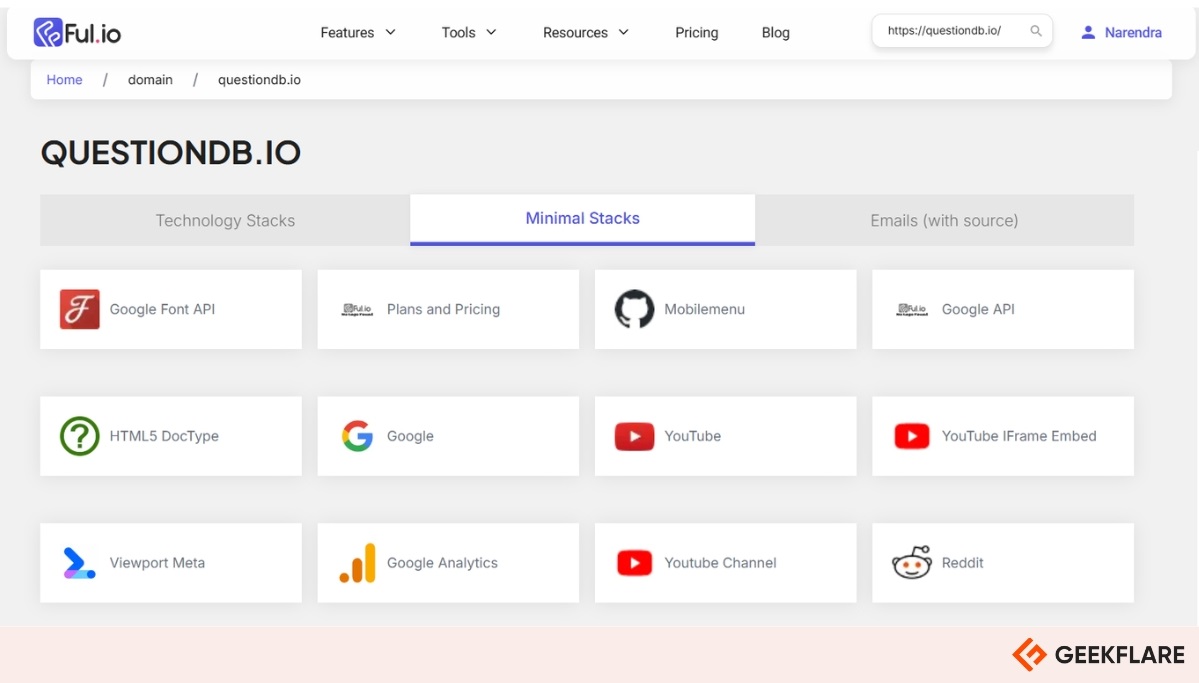Click the YouTube card label text

coord(692,436)
